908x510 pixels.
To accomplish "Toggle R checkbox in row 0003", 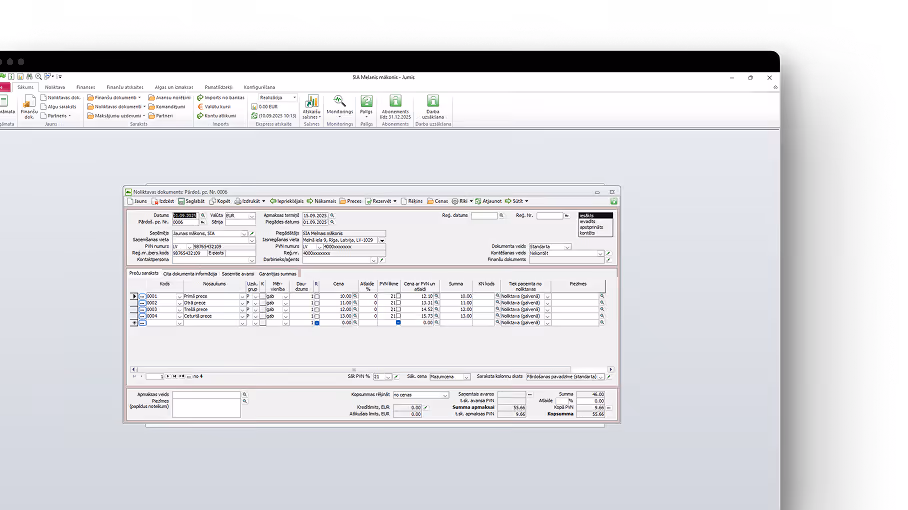I will pos(317,310).
